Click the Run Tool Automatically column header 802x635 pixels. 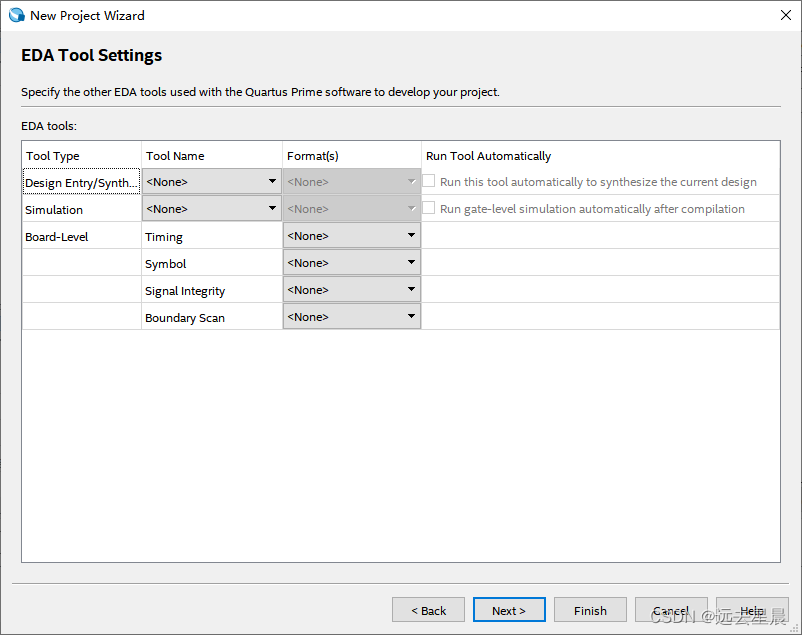(488, 156)
